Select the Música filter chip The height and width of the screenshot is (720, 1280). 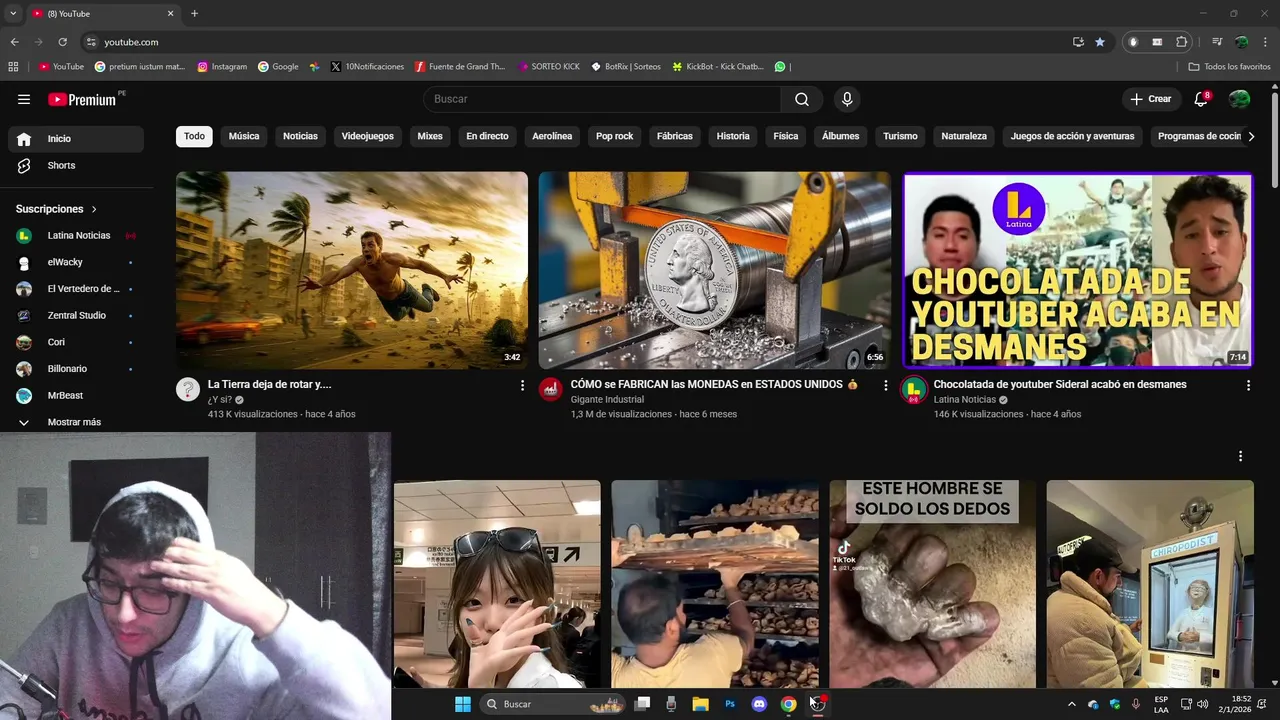click(x=244, y=136)
